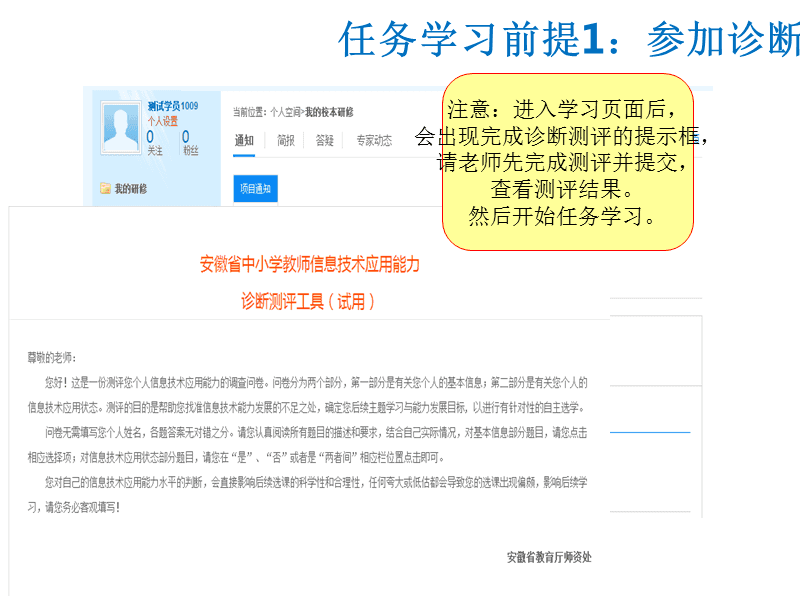Screen dimensions: 800x600
Task: Click 个人空间 in the breadcrumb
Action: coord(286,108)
